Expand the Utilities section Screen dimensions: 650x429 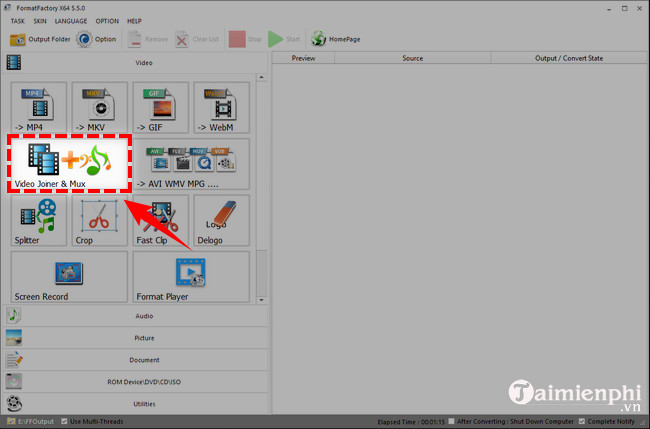point(136,404)
